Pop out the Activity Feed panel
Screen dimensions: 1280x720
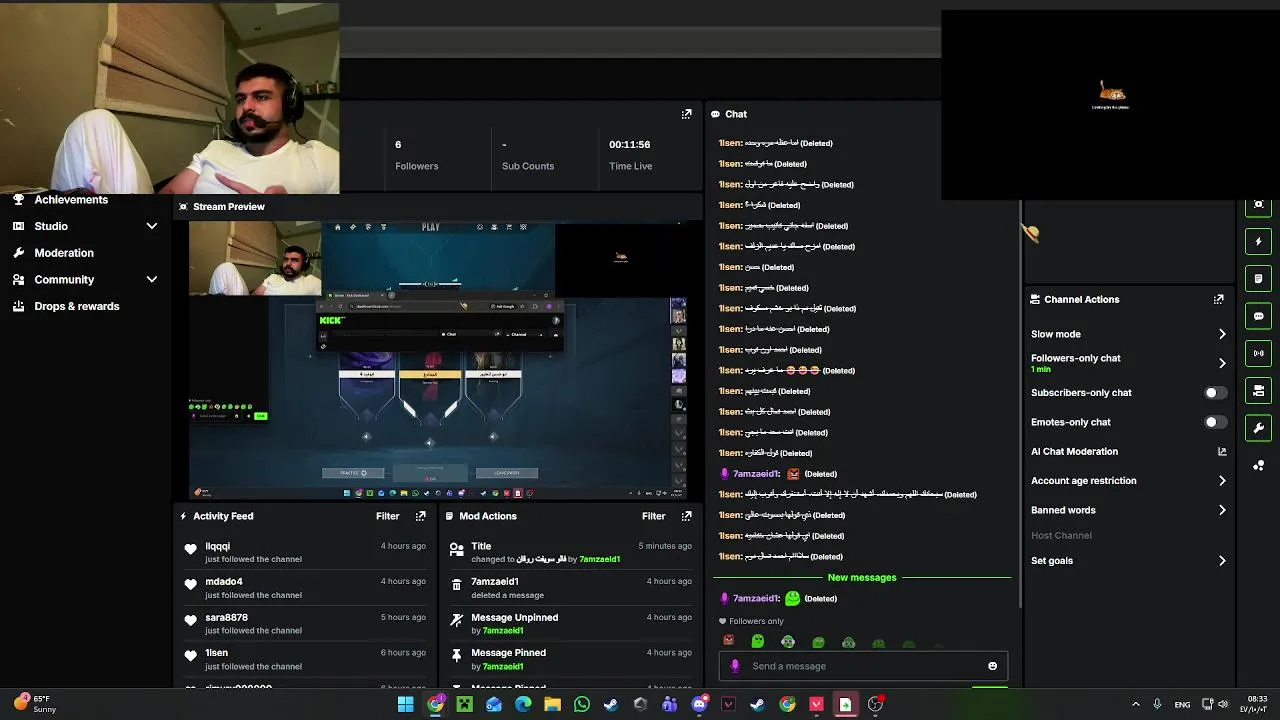420,516
